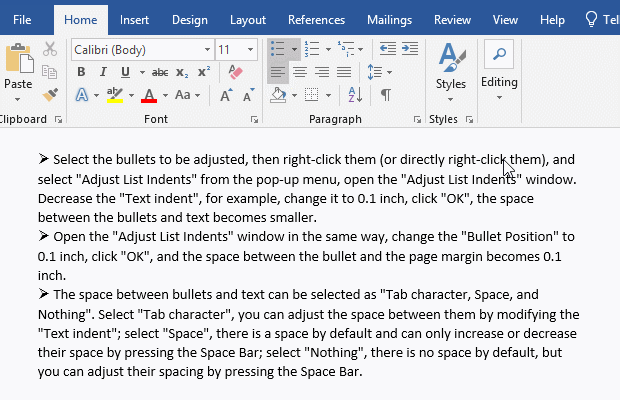Click the first bullet arrow before "Select"
Viewport: 620px width, 400px height.
(x=43, y=159)
